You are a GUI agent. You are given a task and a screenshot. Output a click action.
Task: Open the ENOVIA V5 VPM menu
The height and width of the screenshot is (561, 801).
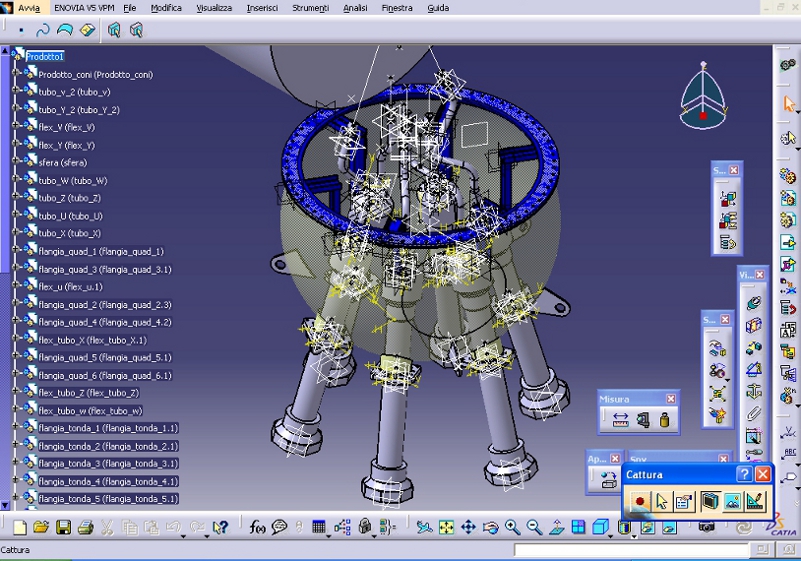(84, 8)
